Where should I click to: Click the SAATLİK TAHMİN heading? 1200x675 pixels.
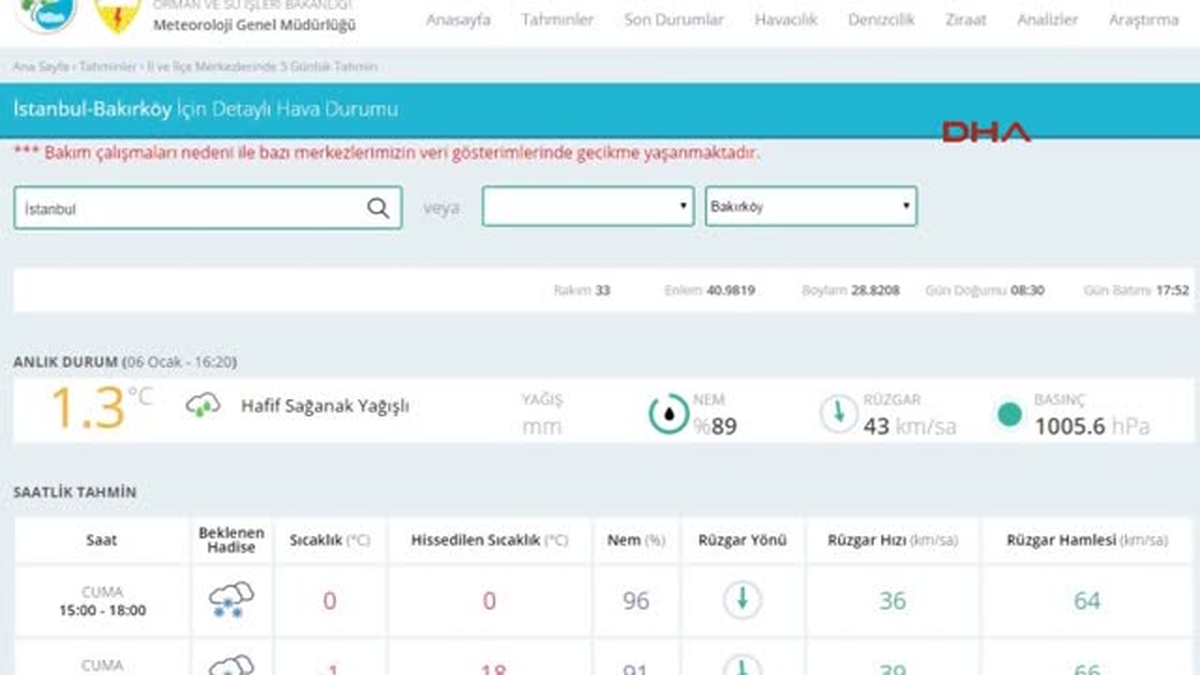[75, 493]
